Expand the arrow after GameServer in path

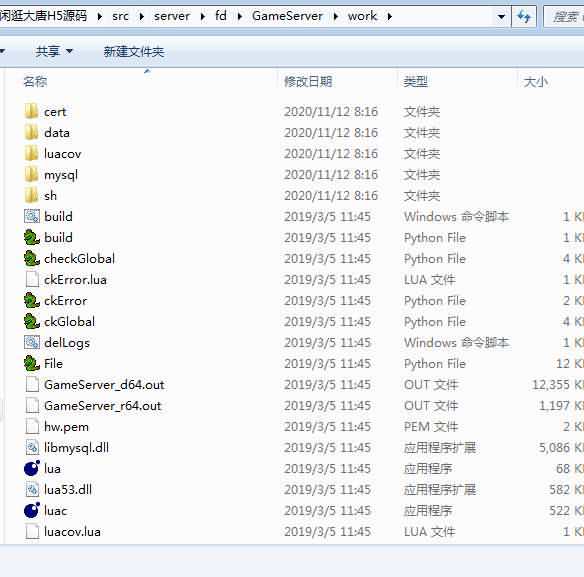coord(336,16)
